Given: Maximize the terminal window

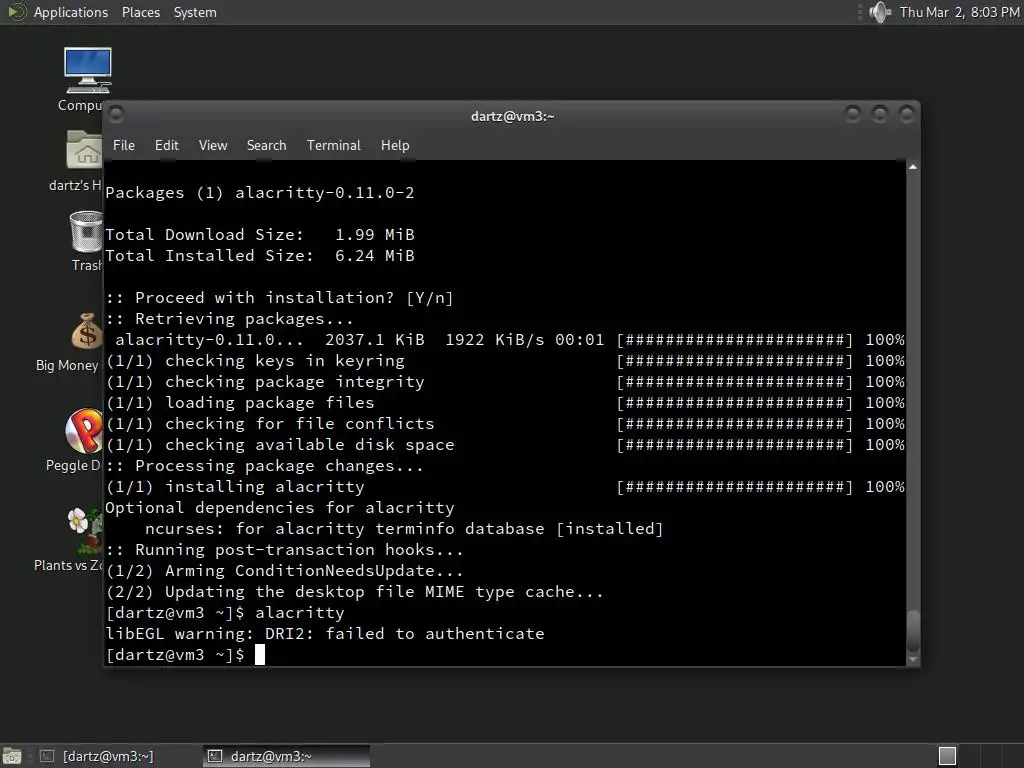Looking at the screenshot, I should coord(880,114).
